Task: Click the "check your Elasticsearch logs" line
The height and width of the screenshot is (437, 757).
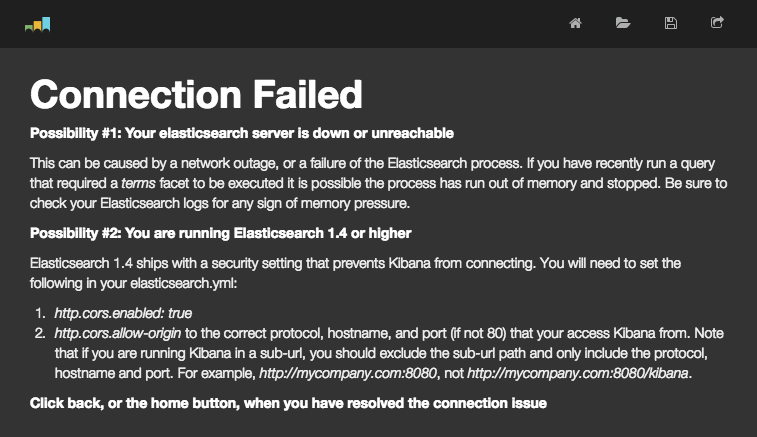Action: (x=200, y=203)
